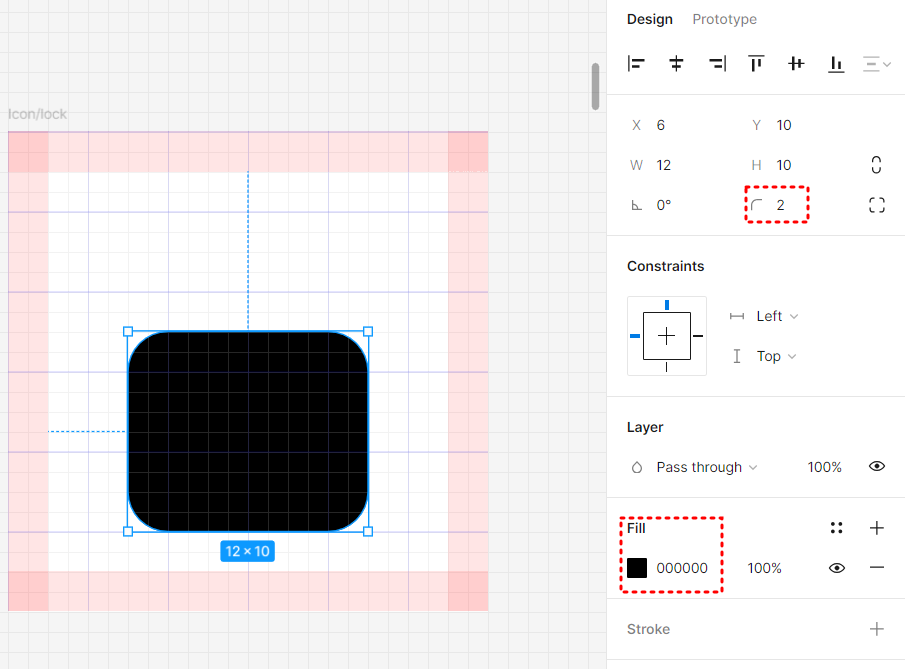Viewport: 905px width, 669px height.
Task: Open the distribute spacing dropdown
Action: (877, 63)
